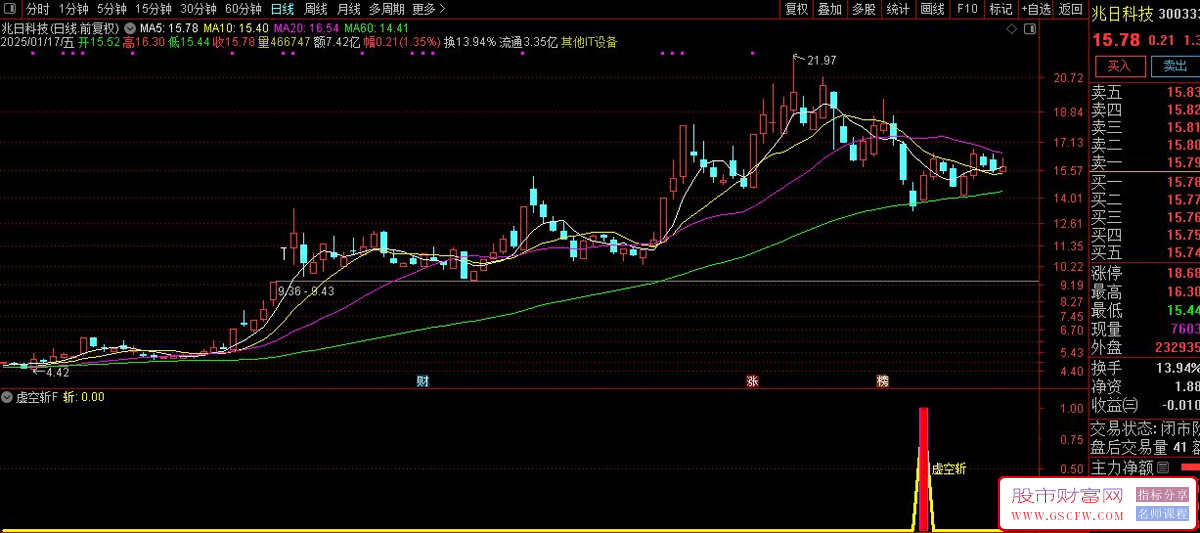Add stock via +自选 button
1200x533 pixels.
tap(1035, 9)
